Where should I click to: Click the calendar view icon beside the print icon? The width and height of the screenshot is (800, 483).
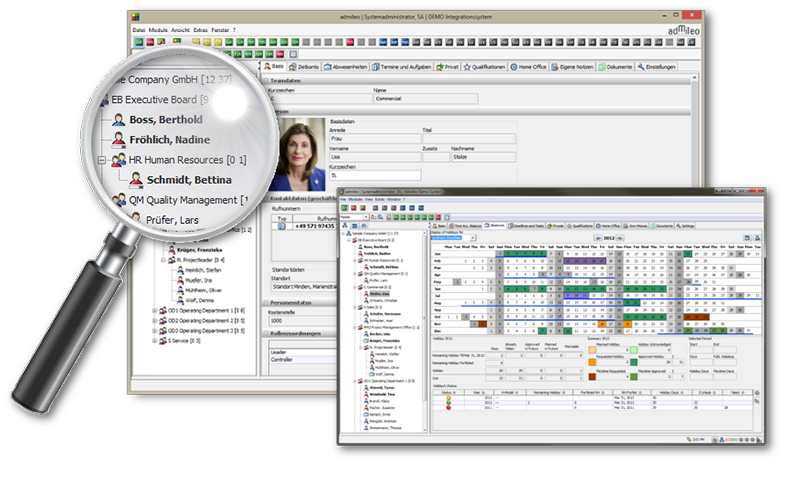pyautogui.click(x=747, y=238)
